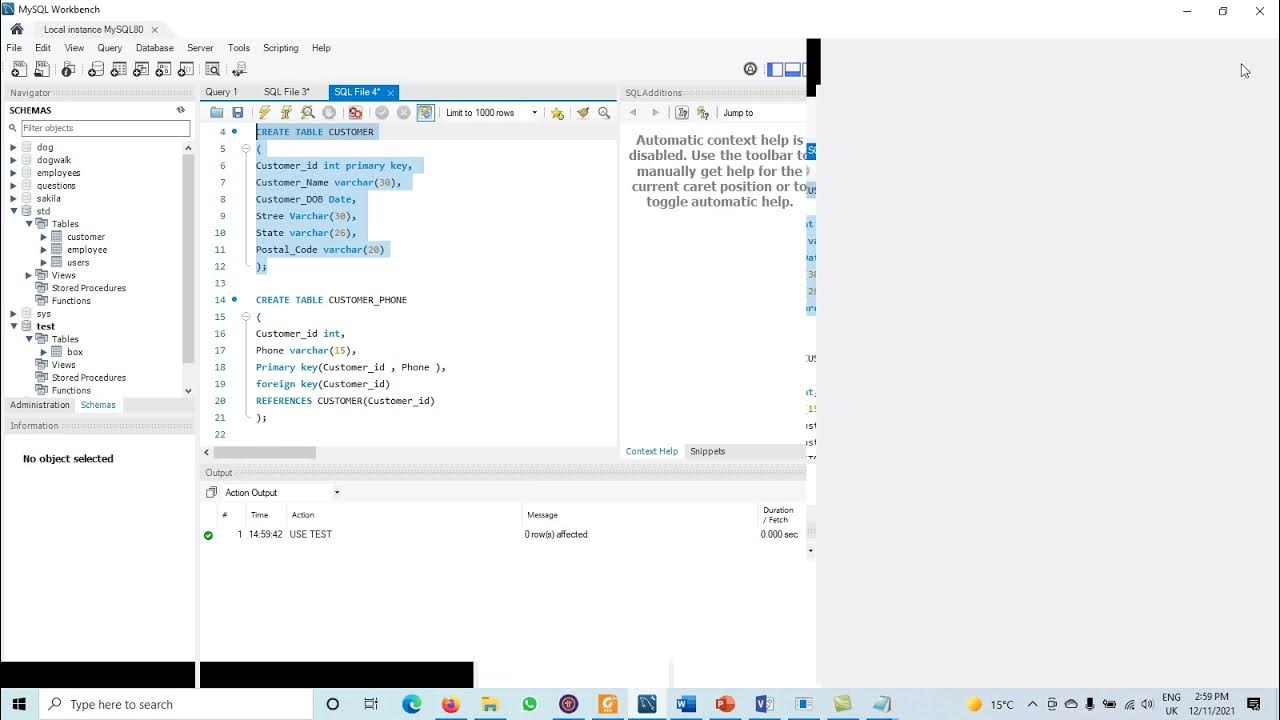The image size is (1280, 720).
Task: Collapse the test schema
Action: tap(14, 326)
